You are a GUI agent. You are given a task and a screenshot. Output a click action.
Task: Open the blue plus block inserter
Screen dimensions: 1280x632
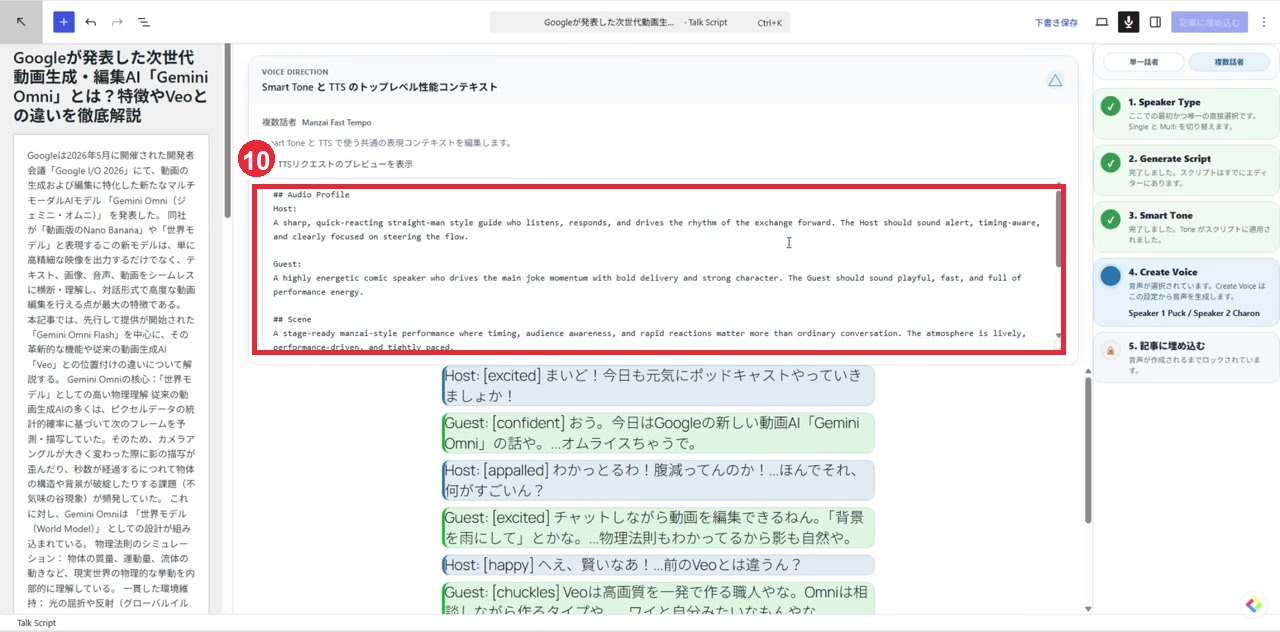(x=64, y=21)
